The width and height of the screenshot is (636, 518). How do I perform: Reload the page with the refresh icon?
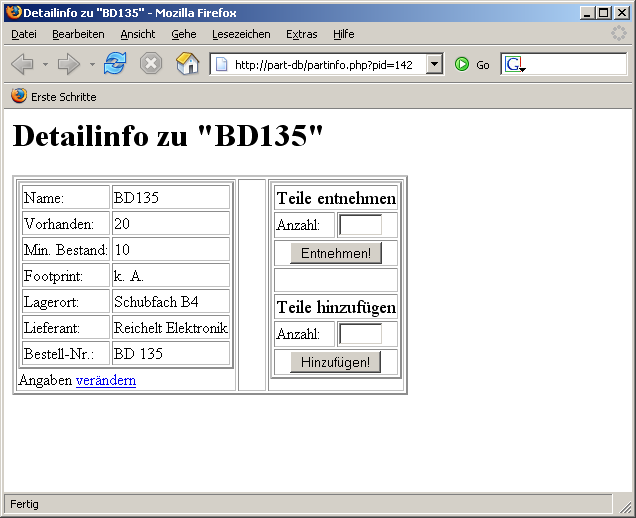[115, 64]
